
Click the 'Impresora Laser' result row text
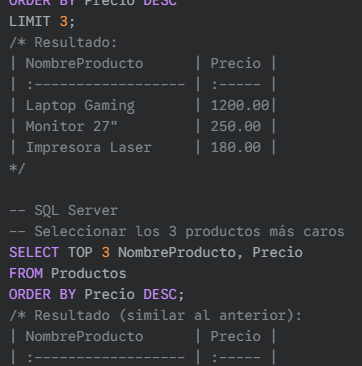click(89, 148)
